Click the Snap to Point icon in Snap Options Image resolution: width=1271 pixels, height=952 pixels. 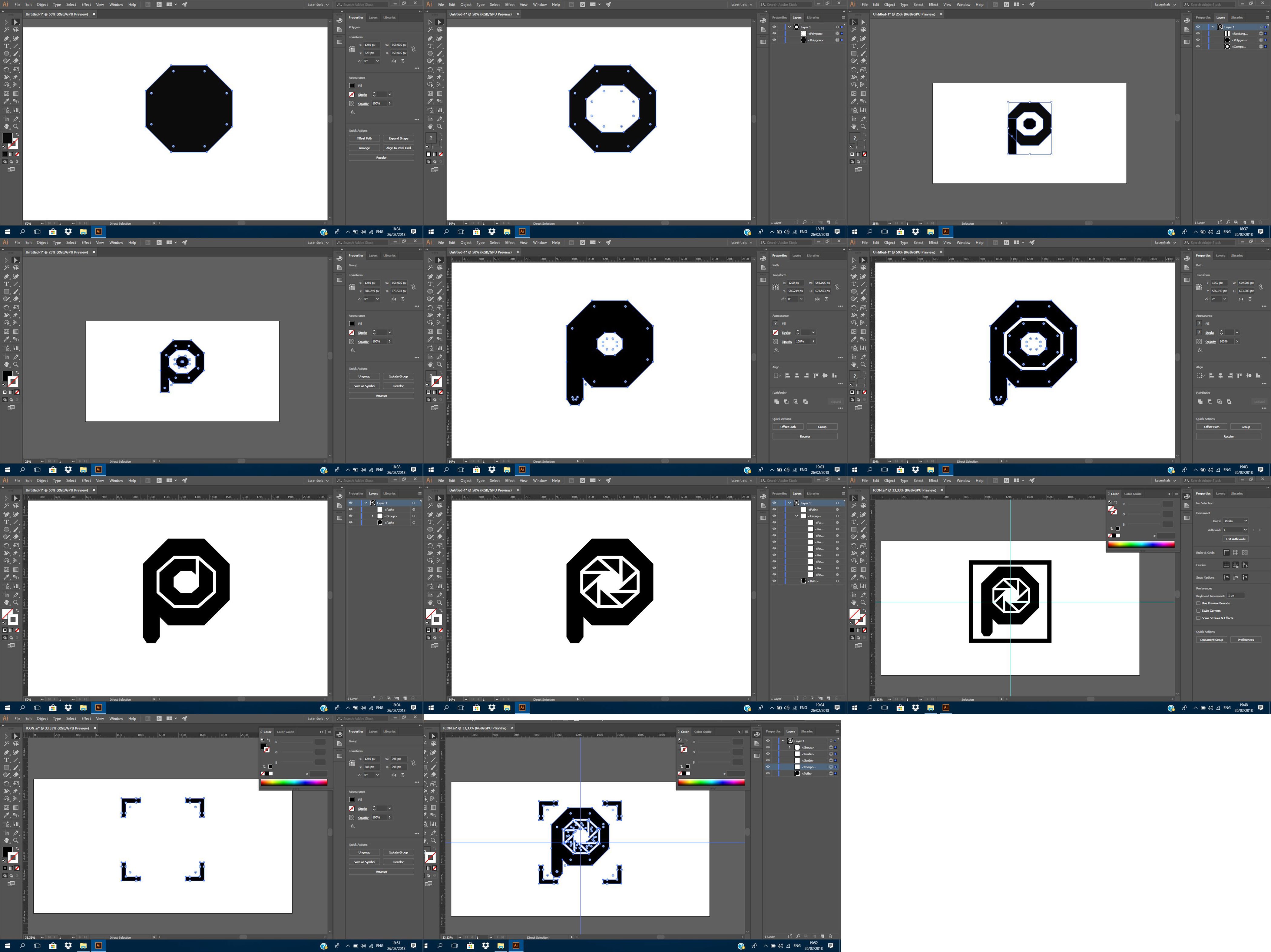pyautogui.click(x=1226, y=577)
